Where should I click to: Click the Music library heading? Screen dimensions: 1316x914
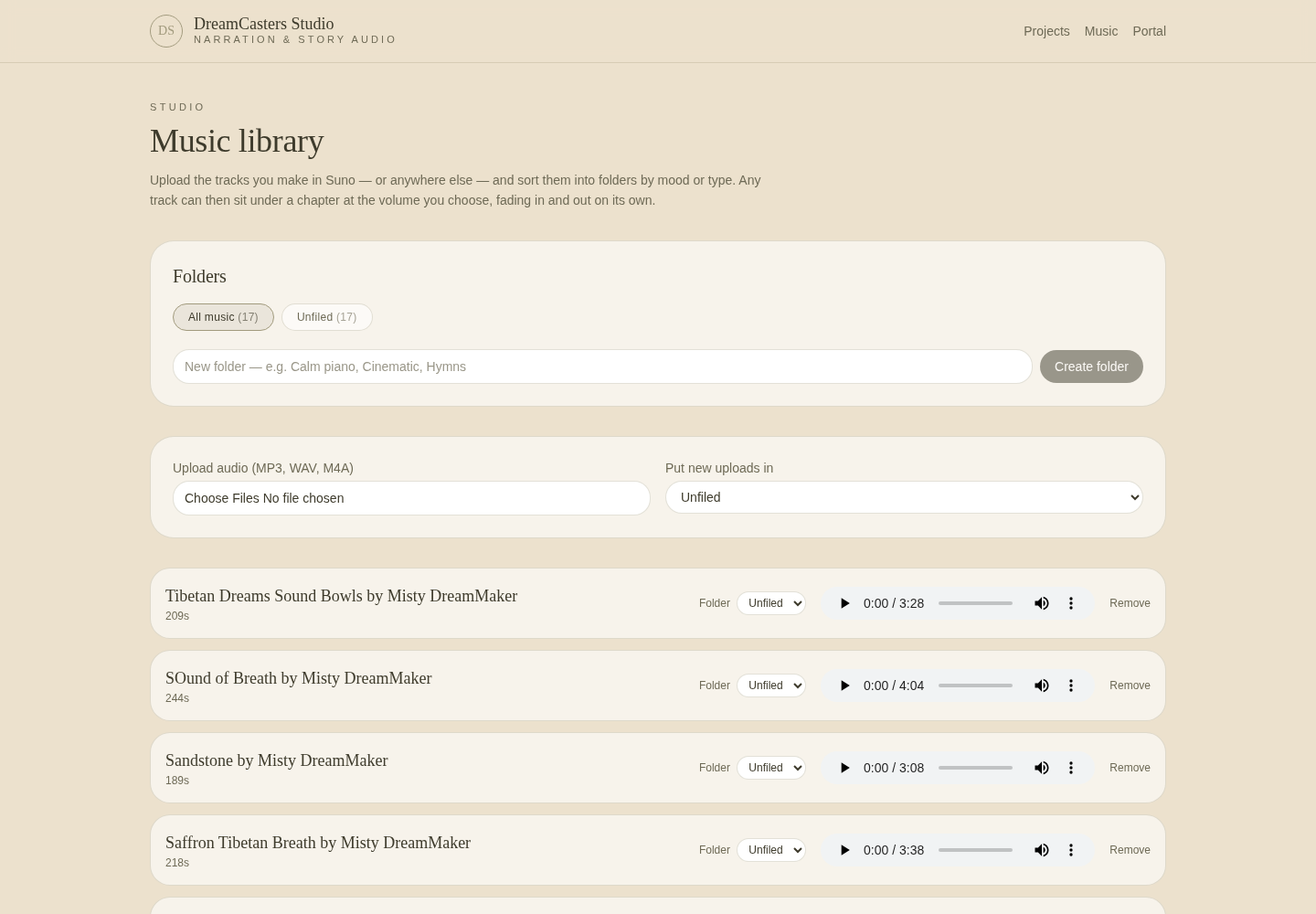237,141
